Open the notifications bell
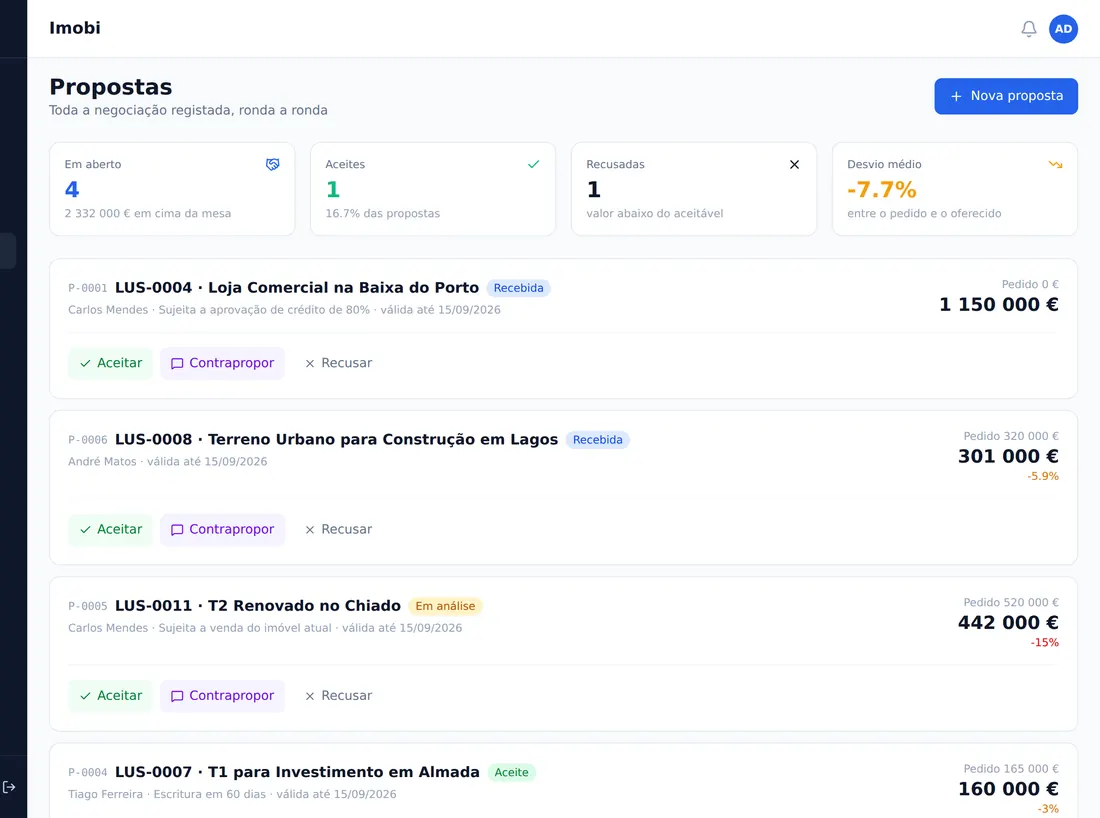This screenshot has width=1100, height=818. coord(1028,29)
